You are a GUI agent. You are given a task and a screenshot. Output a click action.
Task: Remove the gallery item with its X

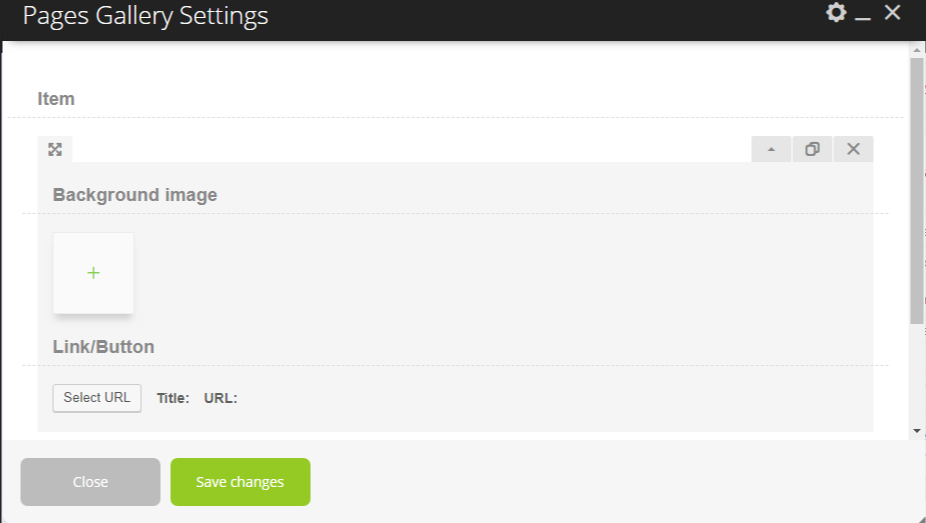(853, 149)
